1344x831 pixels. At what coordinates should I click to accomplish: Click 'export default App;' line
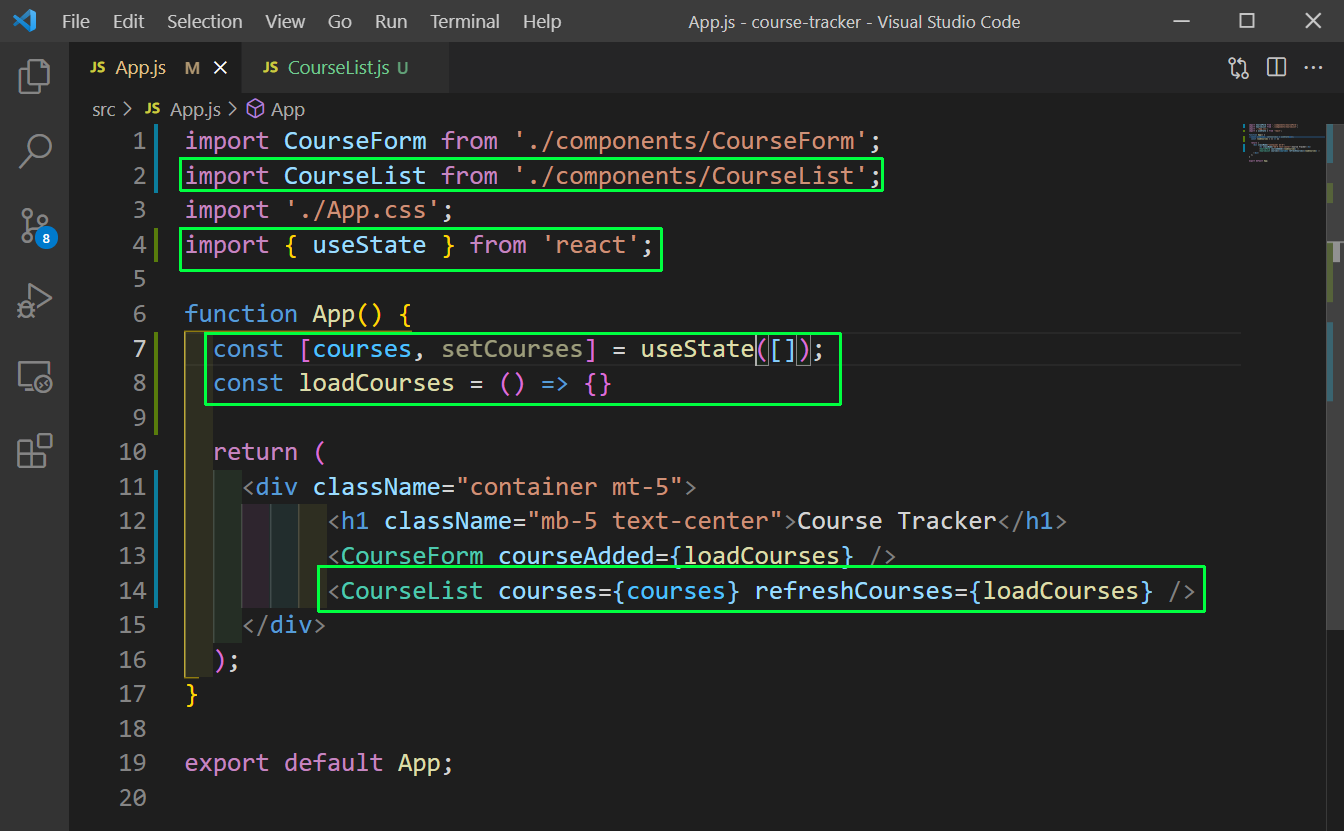click(x=319, y=763)
